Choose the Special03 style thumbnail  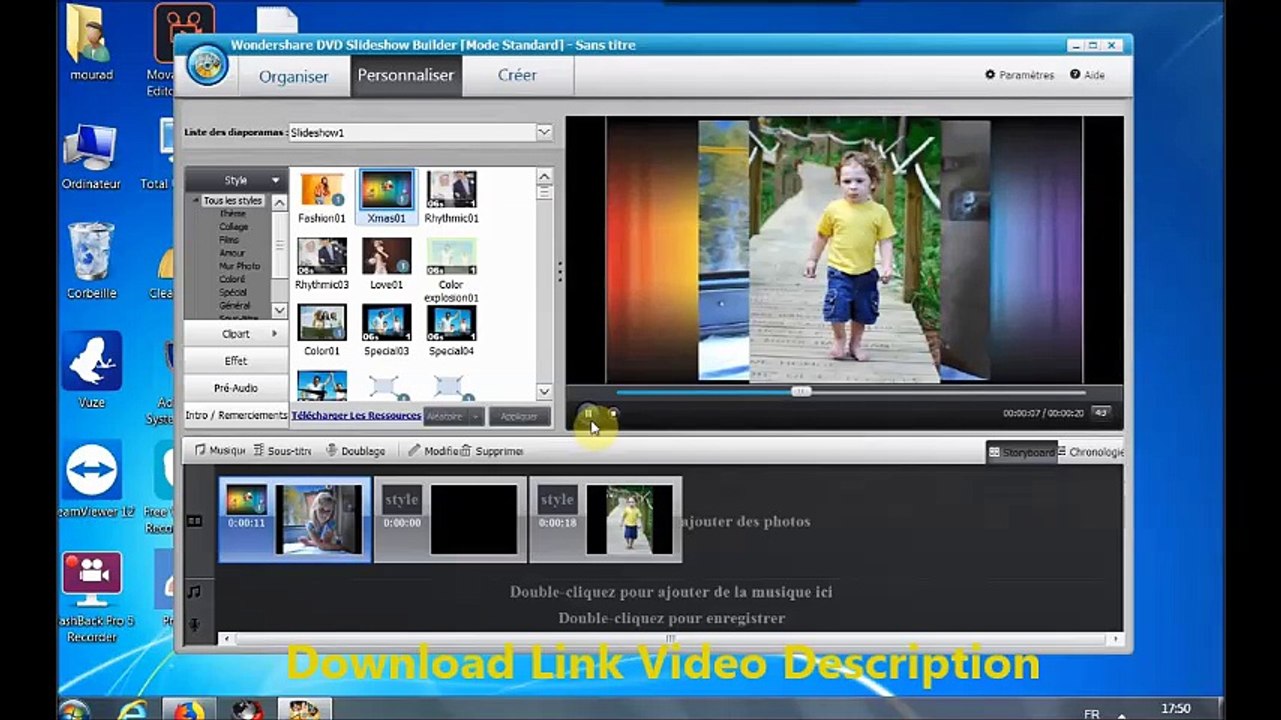coord(386,330)
